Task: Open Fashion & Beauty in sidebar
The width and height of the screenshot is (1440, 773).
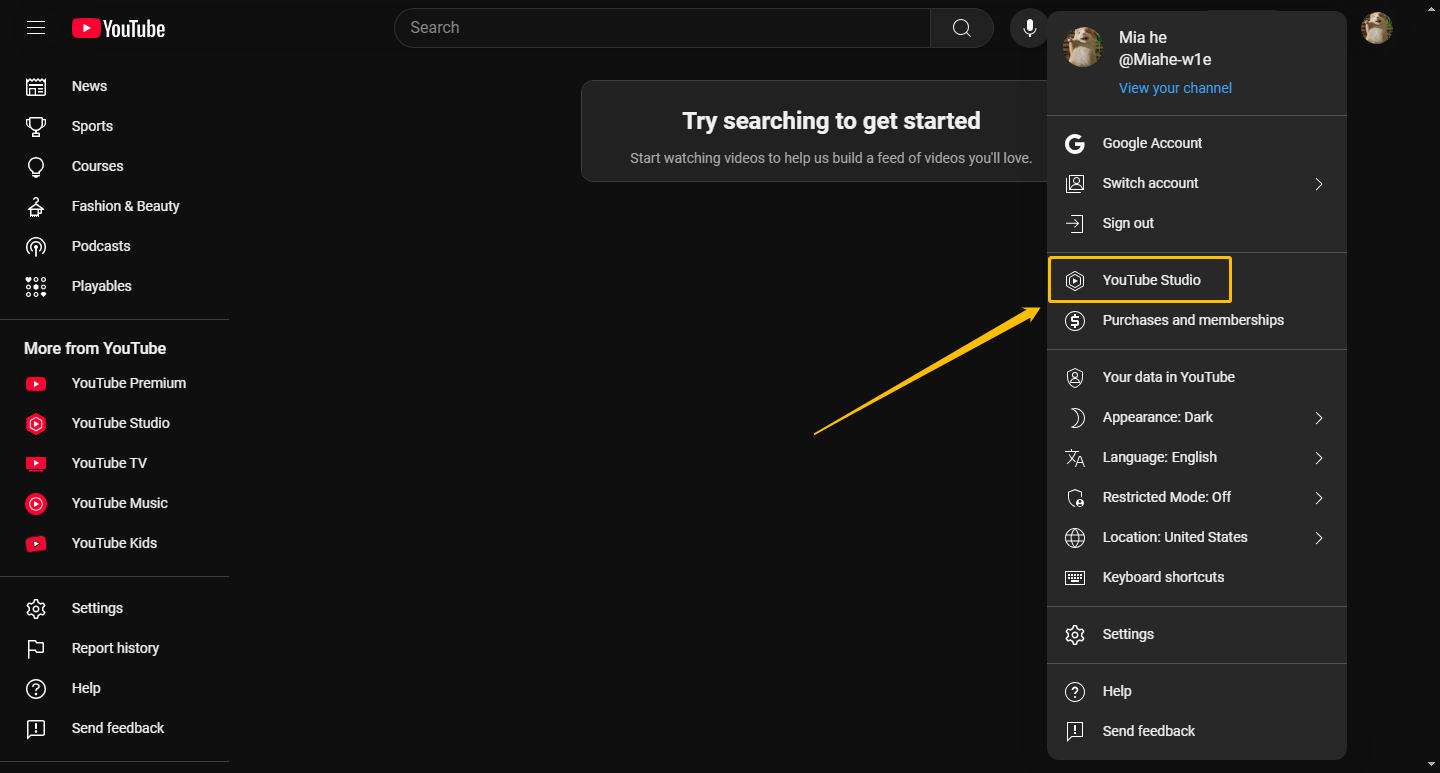Action: point(114,206)
